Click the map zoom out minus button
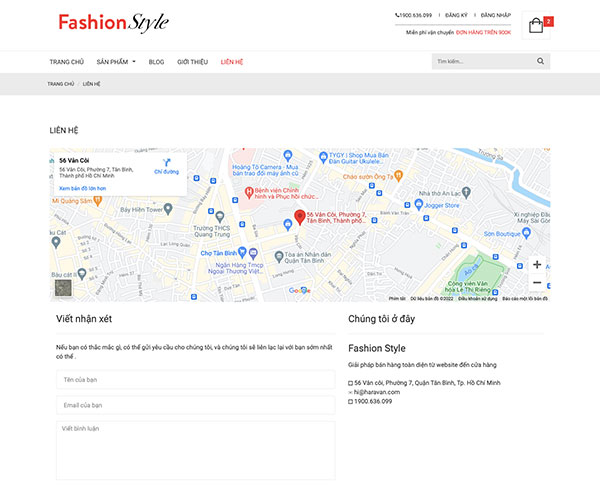Viewport: 600px width, 486px height. tap(537, 283)
